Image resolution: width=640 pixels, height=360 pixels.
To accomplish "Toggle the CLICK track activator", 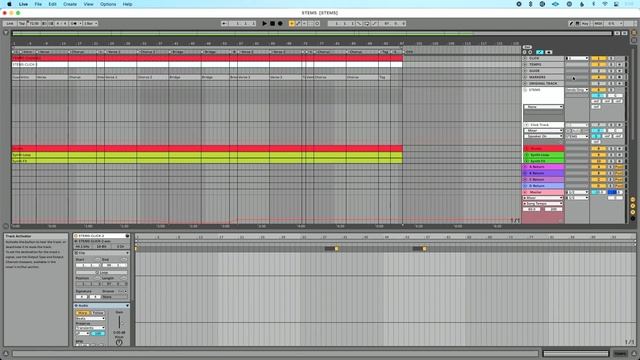I will (598, 58).
